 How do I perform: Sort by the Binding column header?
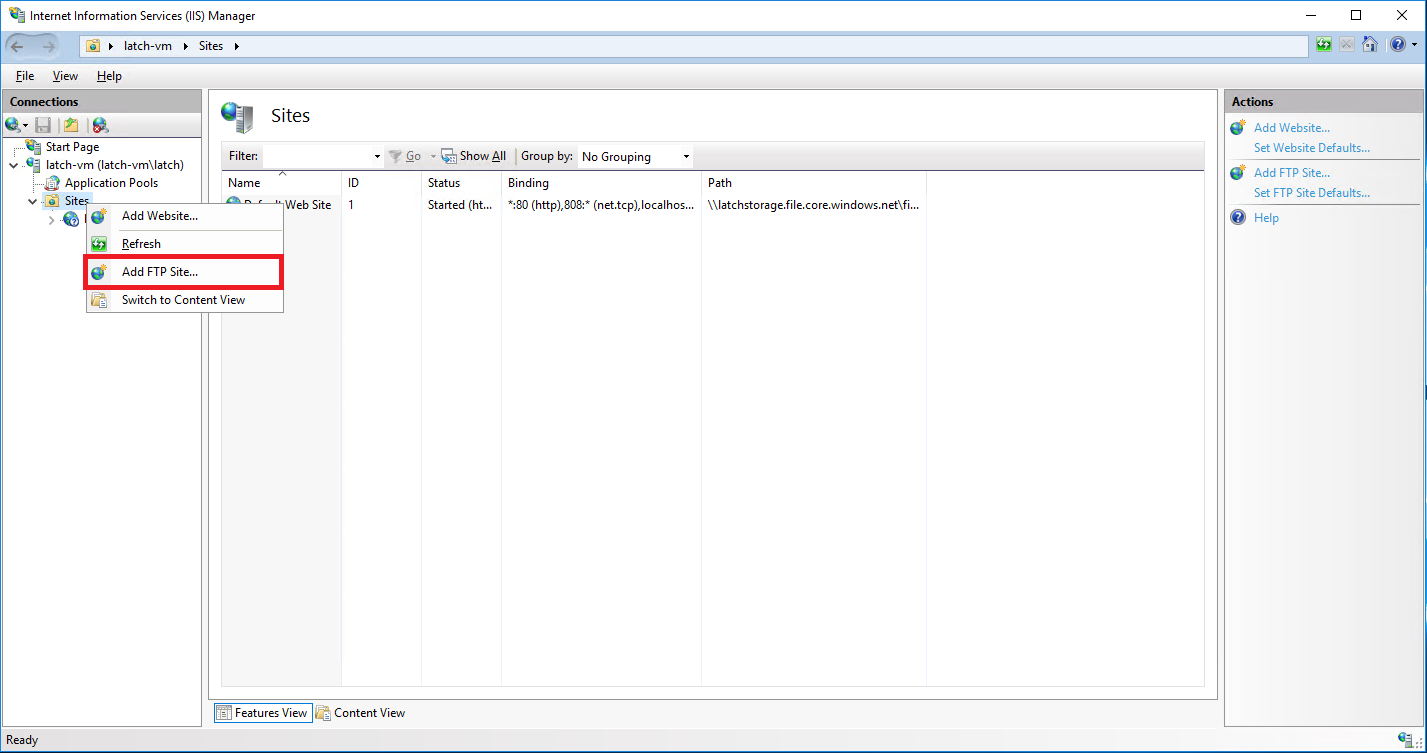(x=601, y=183)
